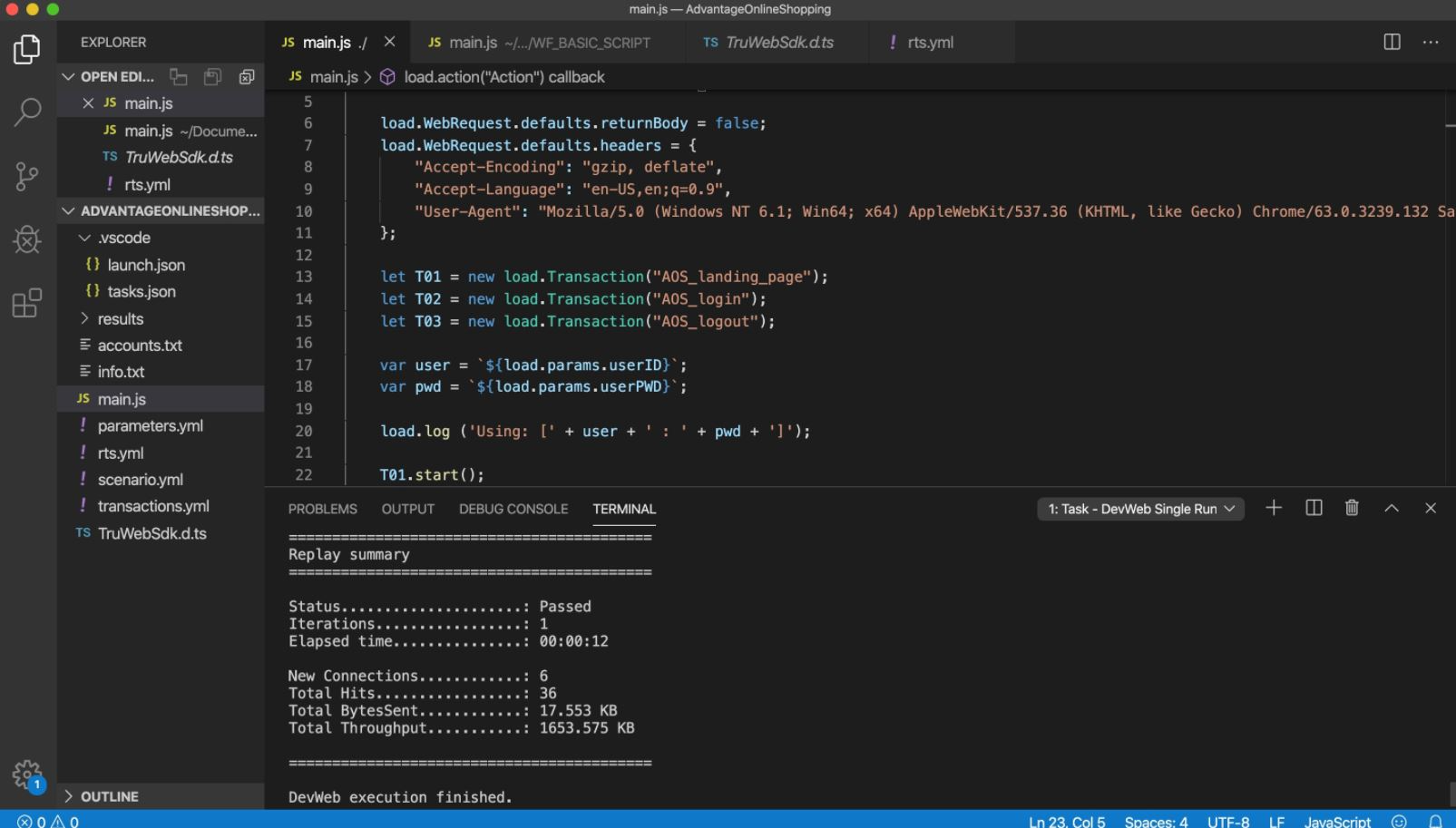Open the Search view in activity bar
Image resolution: width=1456 pixels, height=828 pixels.
coord(27,112)
